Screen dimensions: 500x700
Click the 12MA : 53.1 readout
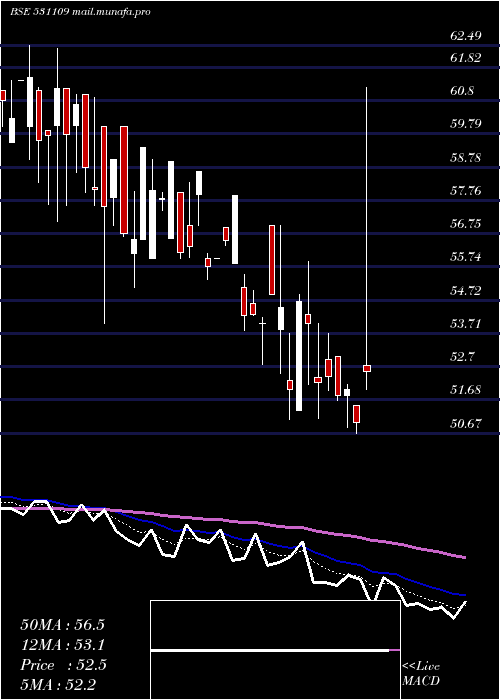[62, 645]
